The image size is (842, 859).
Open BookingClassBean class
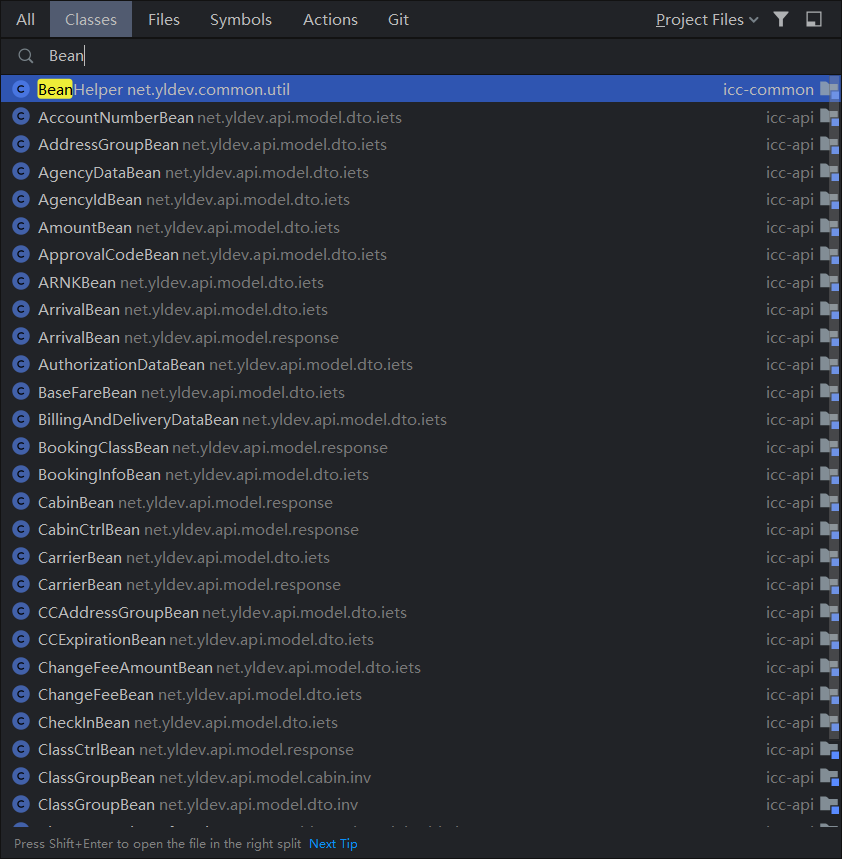click(x=421, y=448)
